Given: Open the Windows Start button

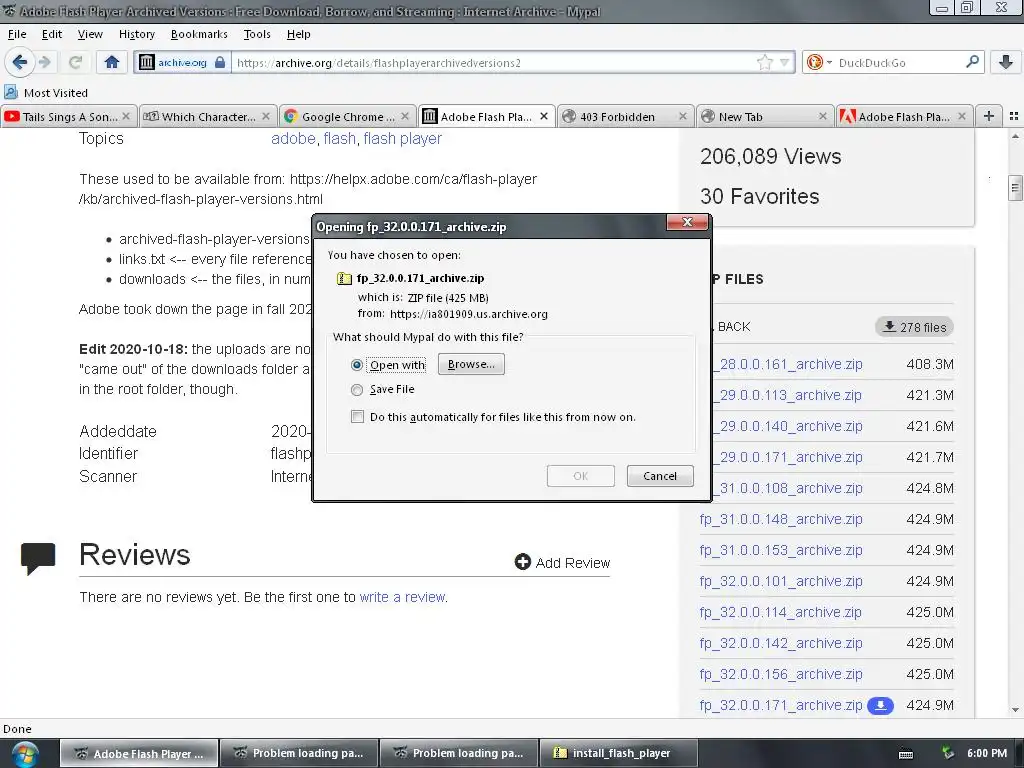Looking at the screenshot, I should coord(25,754).
